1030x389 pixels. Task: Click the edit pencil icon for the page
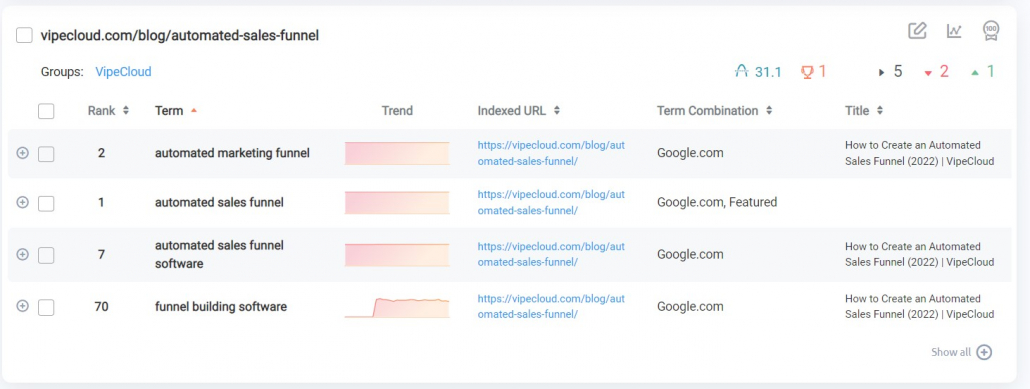(x=917, y=30)
